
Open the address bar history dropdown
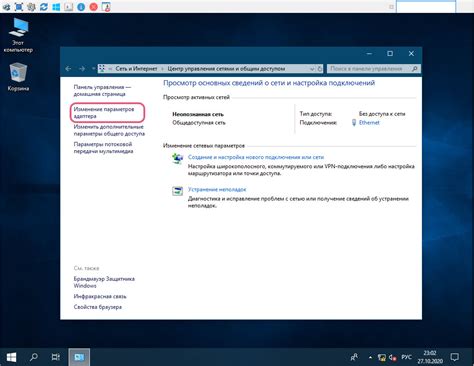pos(312,69)
